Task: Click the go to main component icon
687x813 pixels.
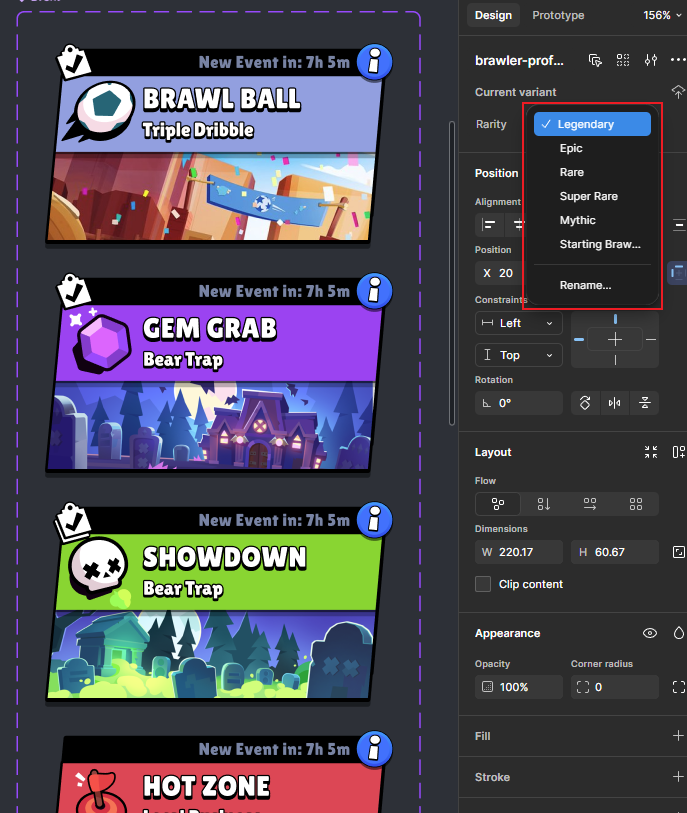Action: pos(595,61)
